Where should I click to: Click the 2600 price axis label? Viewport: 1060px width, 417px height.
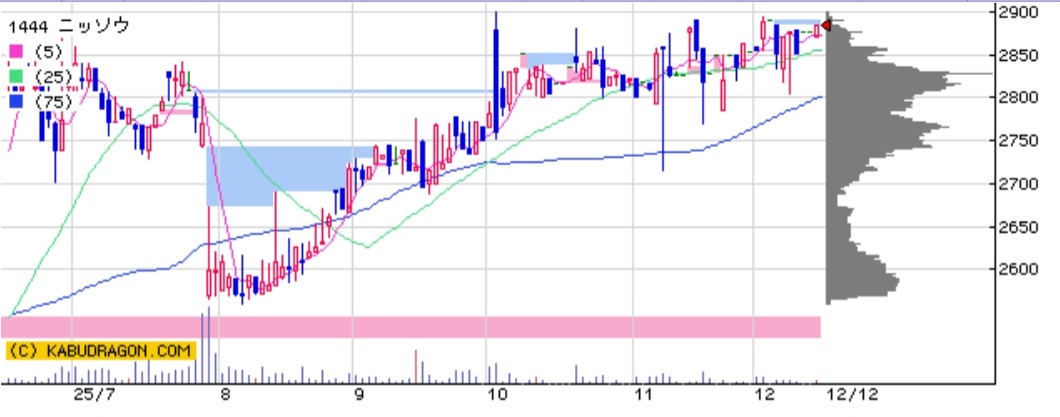[x=1018, y=269]
